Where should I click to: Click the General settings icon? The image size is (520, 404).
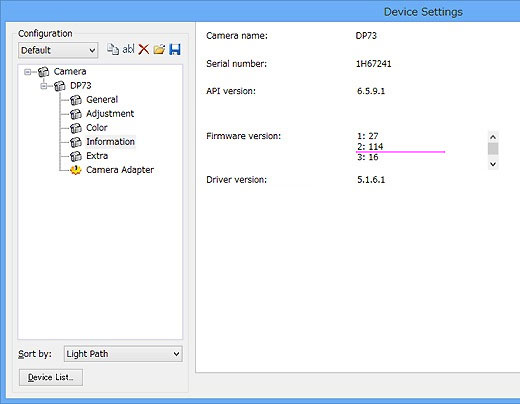[x=76, y=100]
